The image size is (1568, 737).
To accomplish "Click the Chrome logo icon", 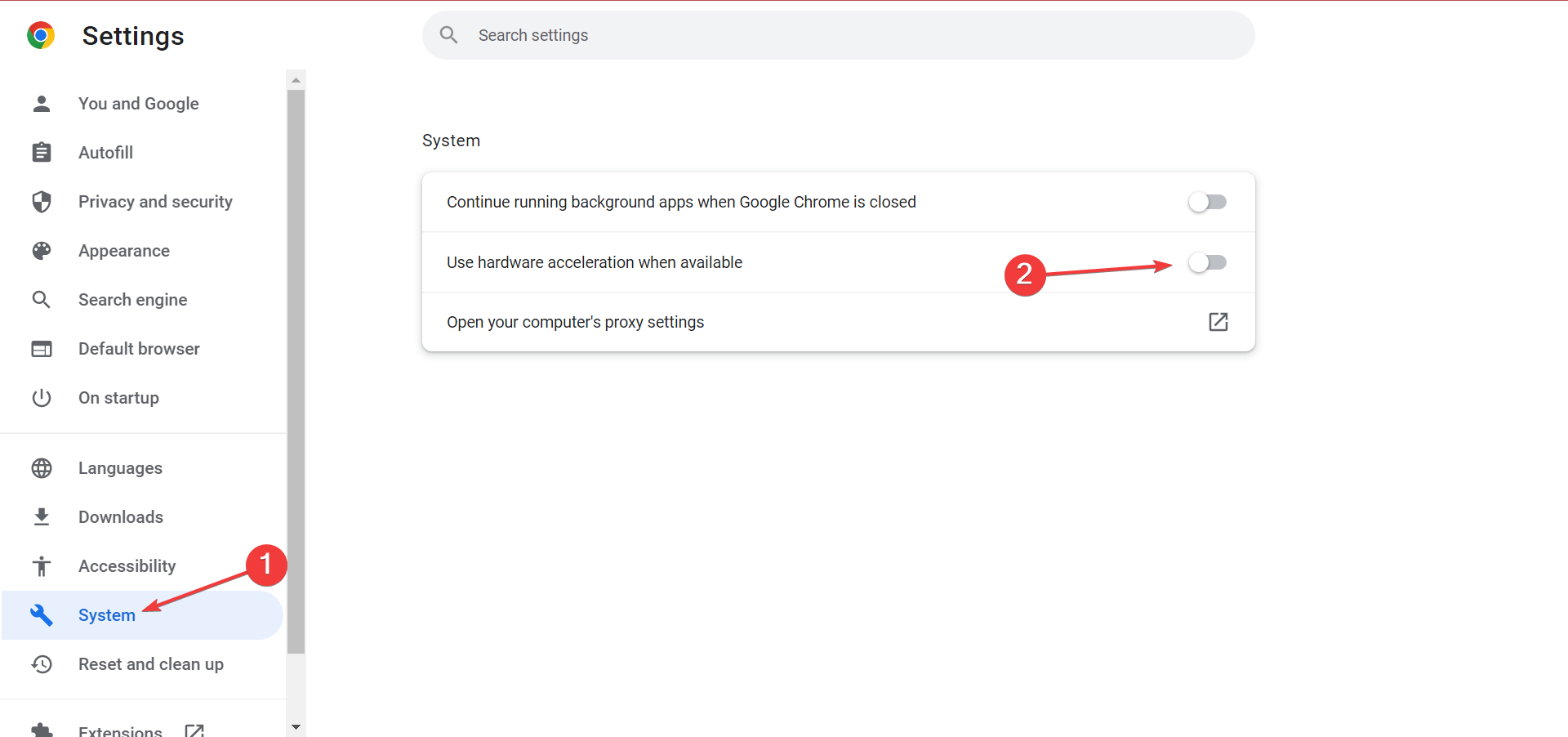I will point(41,36).
